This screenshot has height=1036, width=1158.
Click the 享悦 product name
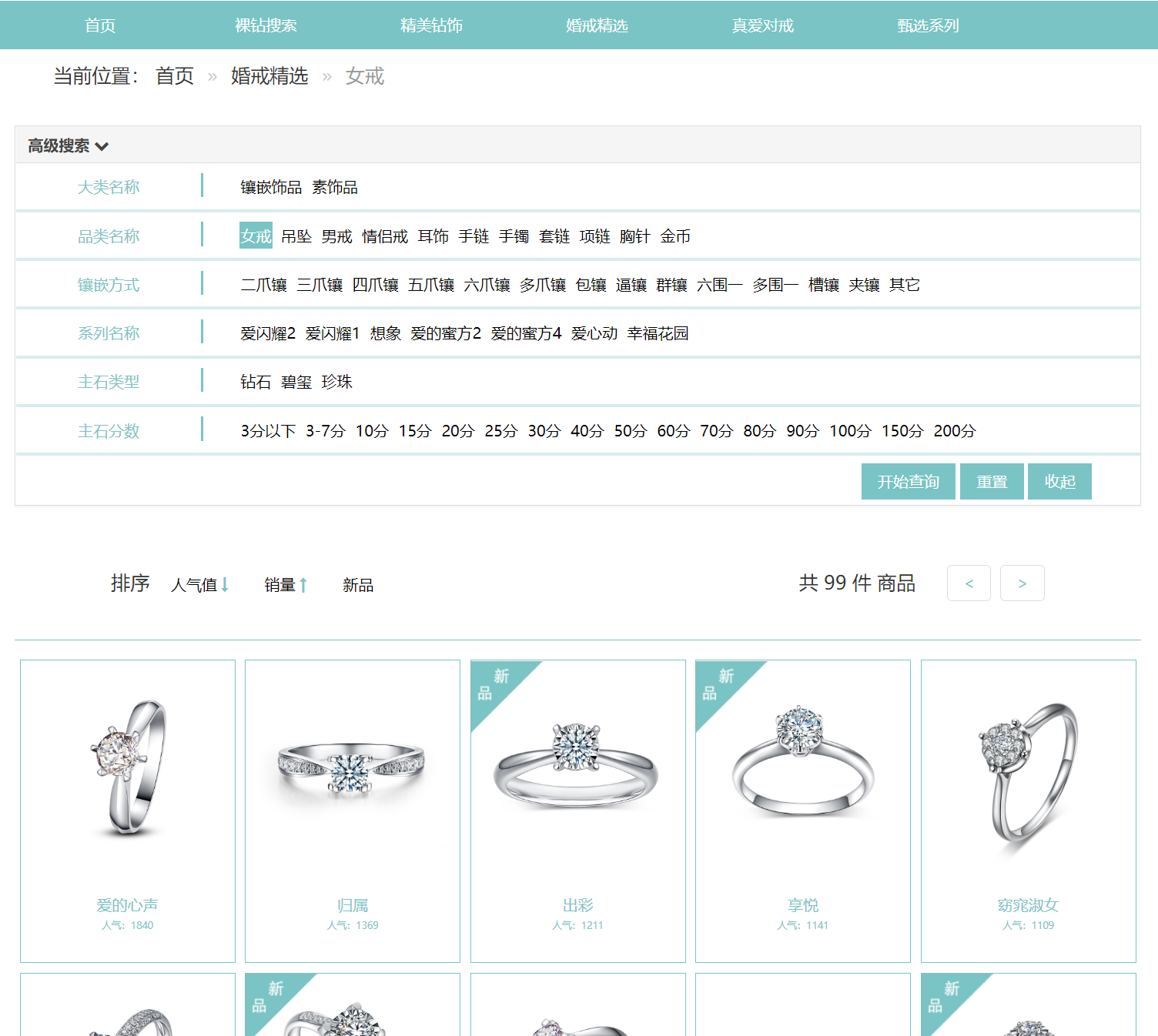pos(803,905)
